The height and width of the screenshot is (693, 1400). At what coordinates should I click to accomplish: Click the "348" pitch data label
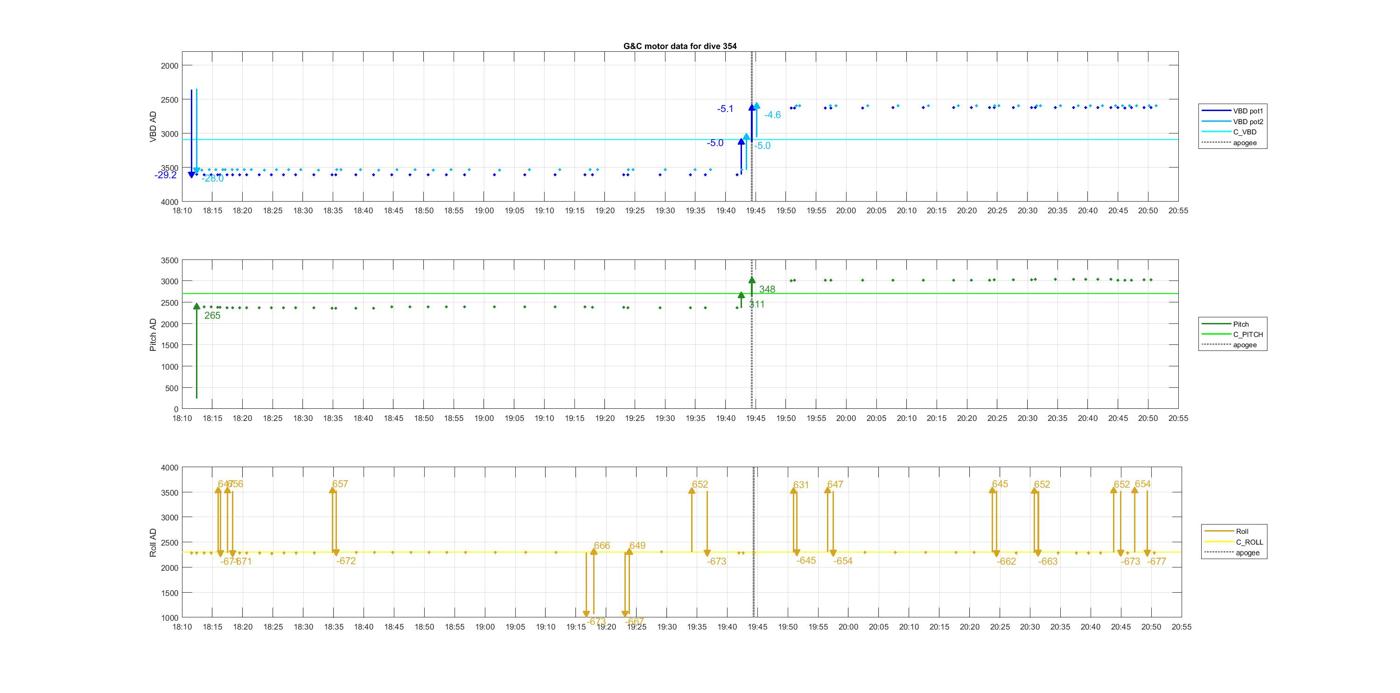click(767, 290)
